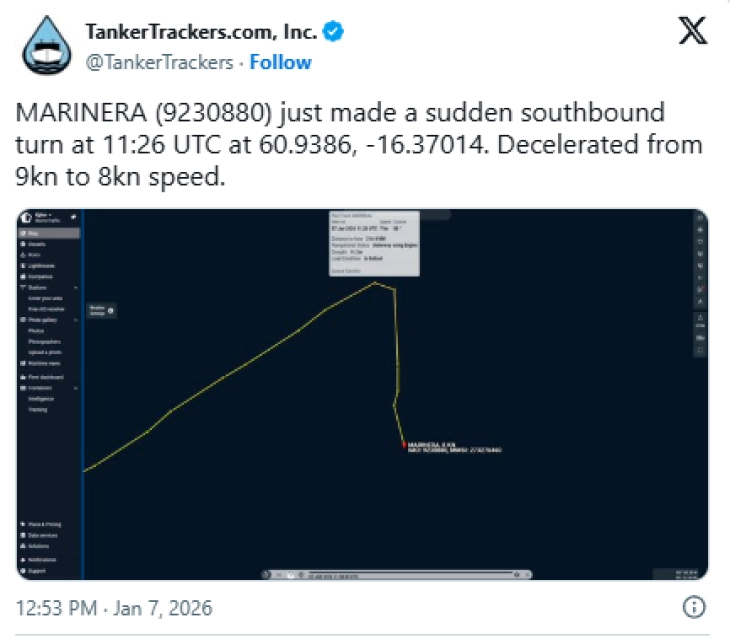Viewport: 730px width, 639px height.
Task: Open the X logo link
Action: click(x=692, y=34)
